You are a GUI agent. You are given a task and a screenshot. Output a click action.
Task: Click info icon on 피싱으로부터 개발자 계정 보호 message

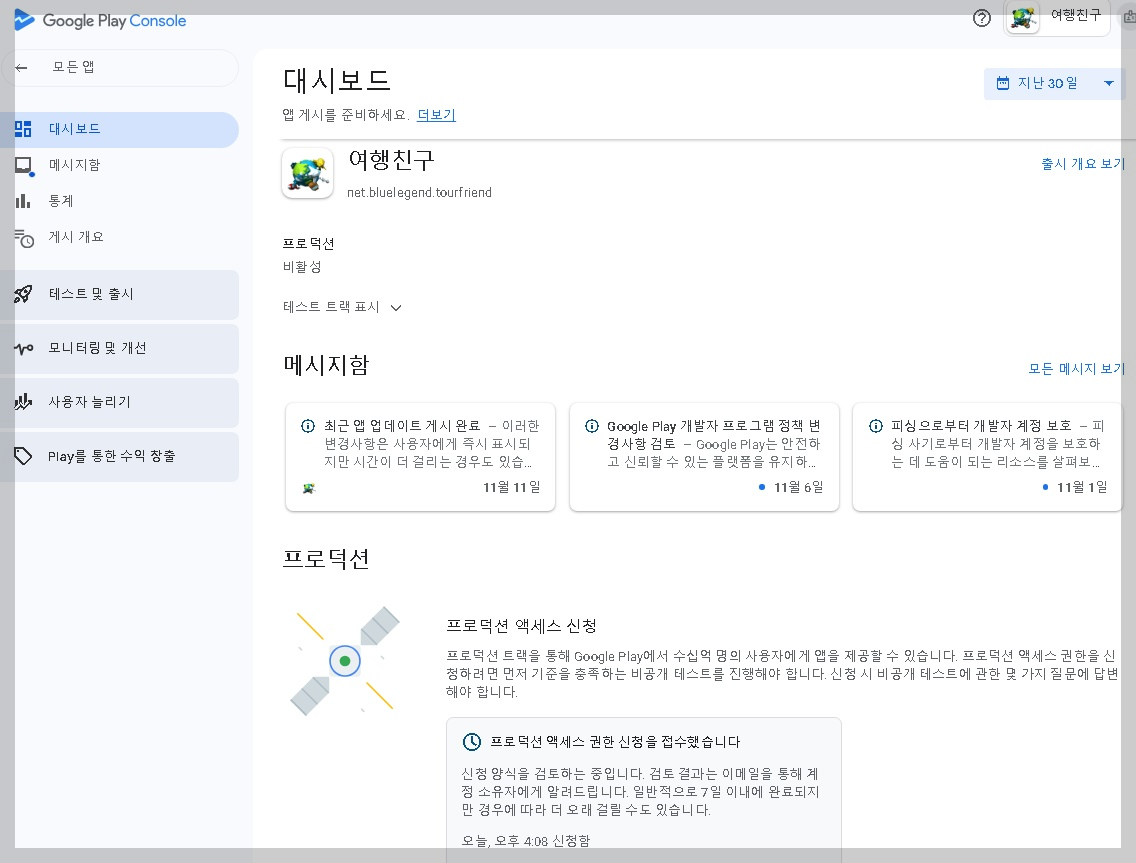876,426
